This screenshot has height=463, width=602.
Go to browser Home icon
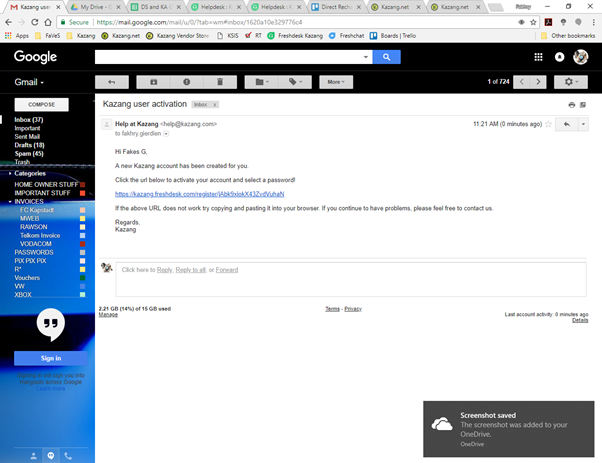click(x=48, y=22)
